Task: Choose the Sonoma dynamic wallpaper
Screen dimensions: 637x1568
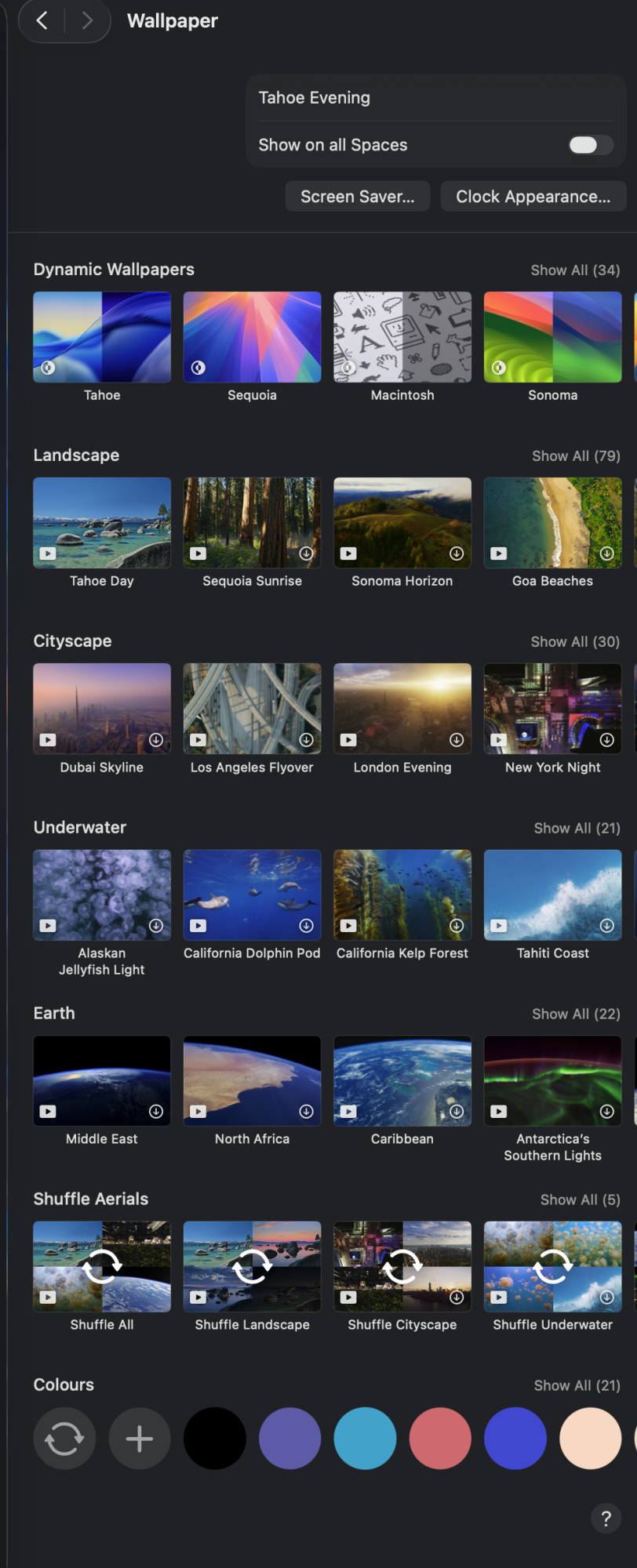Action: (x=553, y=337)
